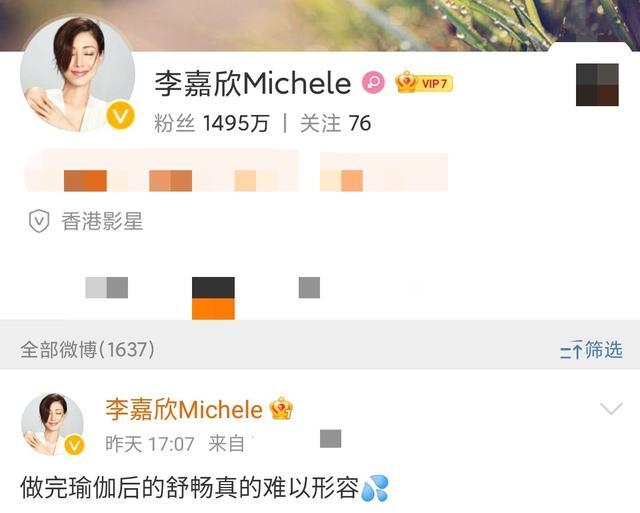Open 李嘉欣Michele post author name link
Viewport: 640px width, 513px height.
coord(184,409)
